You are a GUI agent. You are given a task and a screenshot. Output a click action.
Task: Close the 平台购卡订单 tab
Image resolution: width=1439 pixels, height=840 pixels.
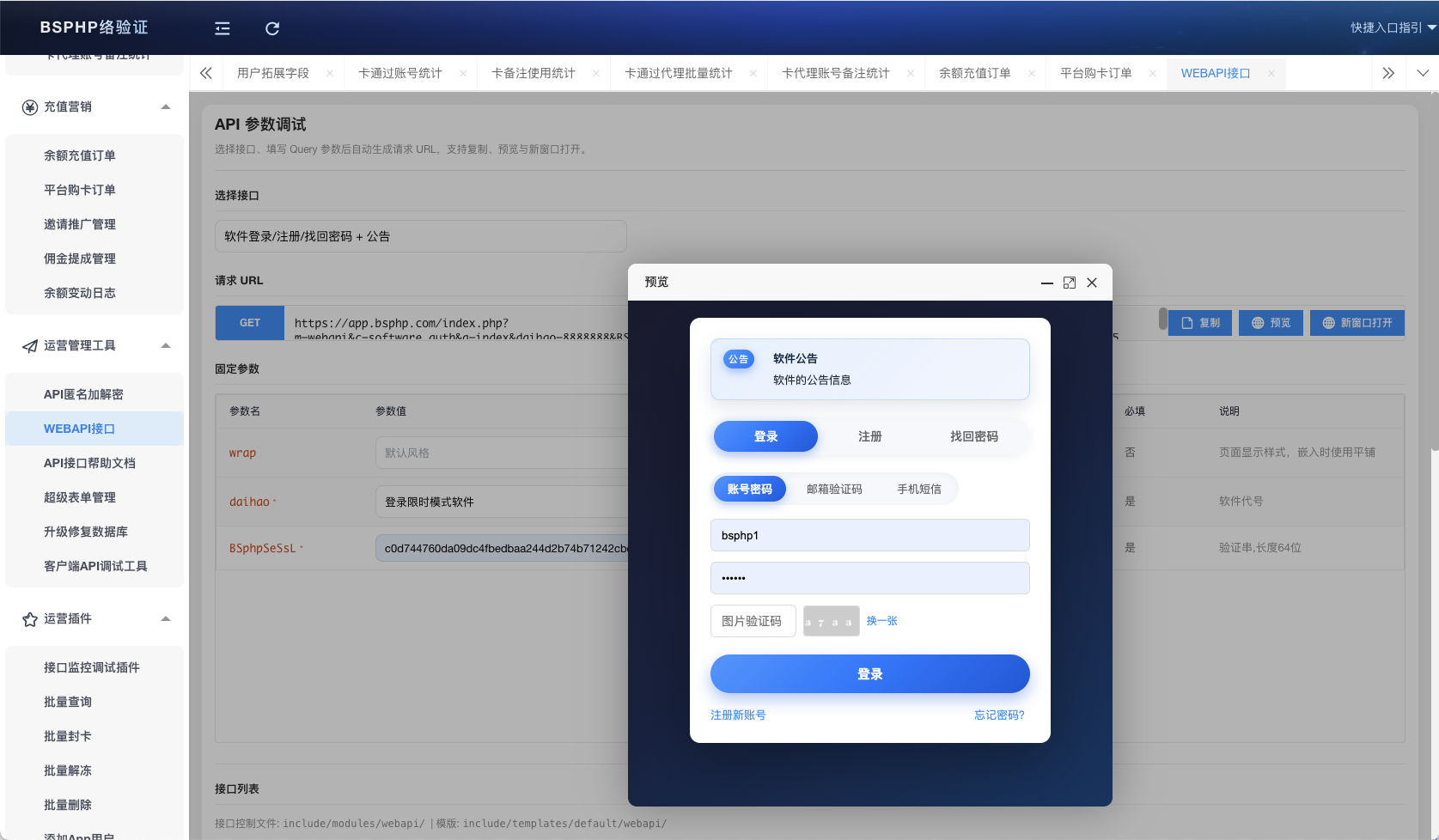1153,73
